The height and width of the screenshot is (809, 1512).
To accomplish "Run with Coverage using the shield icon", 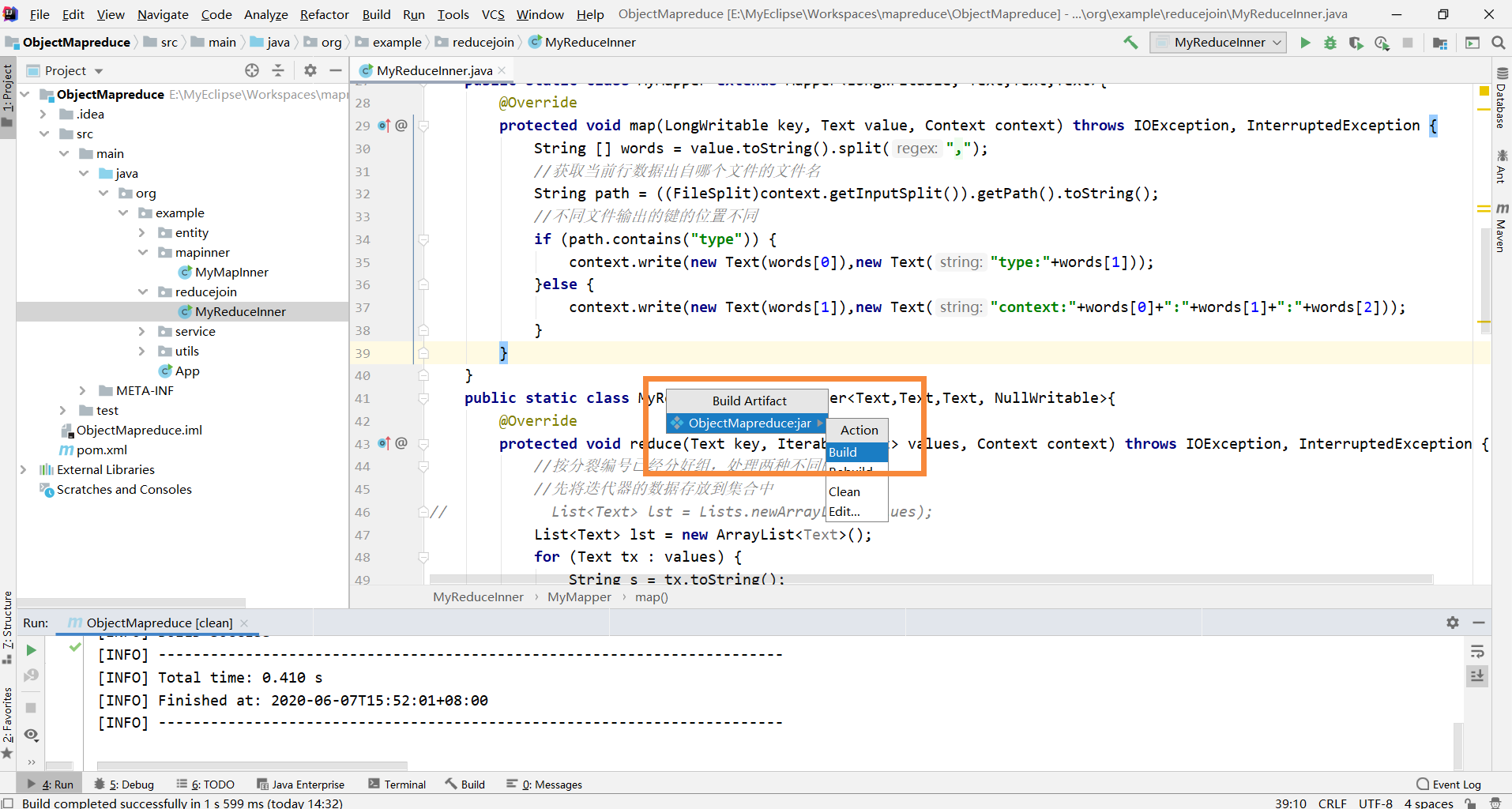I will 1356,43.
